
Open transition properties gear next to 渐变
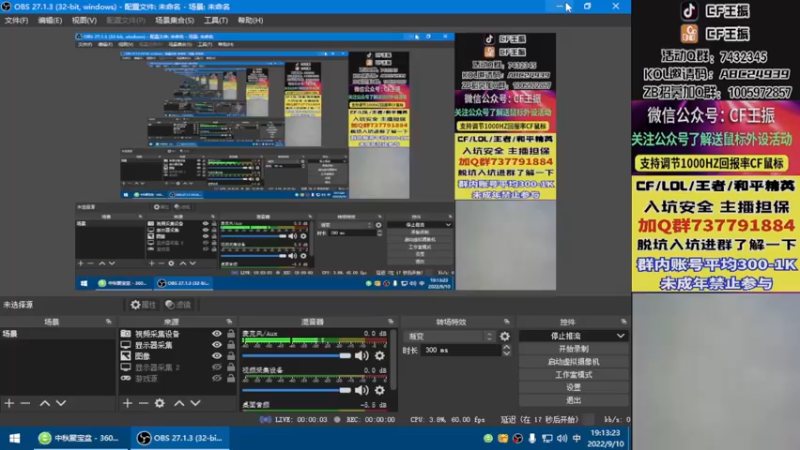505,336
